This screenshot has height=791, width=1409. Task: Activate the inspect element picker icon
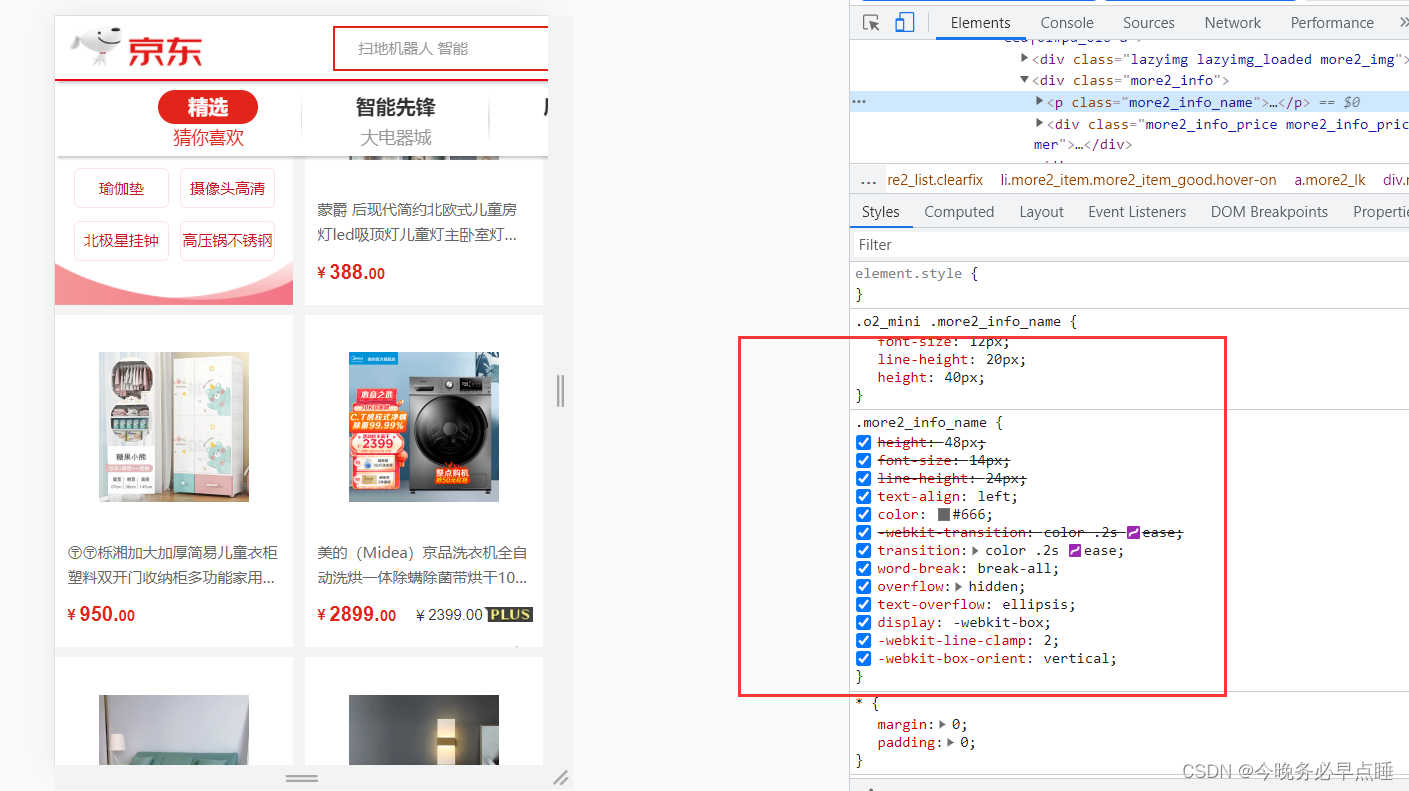[x=872, y=23]
